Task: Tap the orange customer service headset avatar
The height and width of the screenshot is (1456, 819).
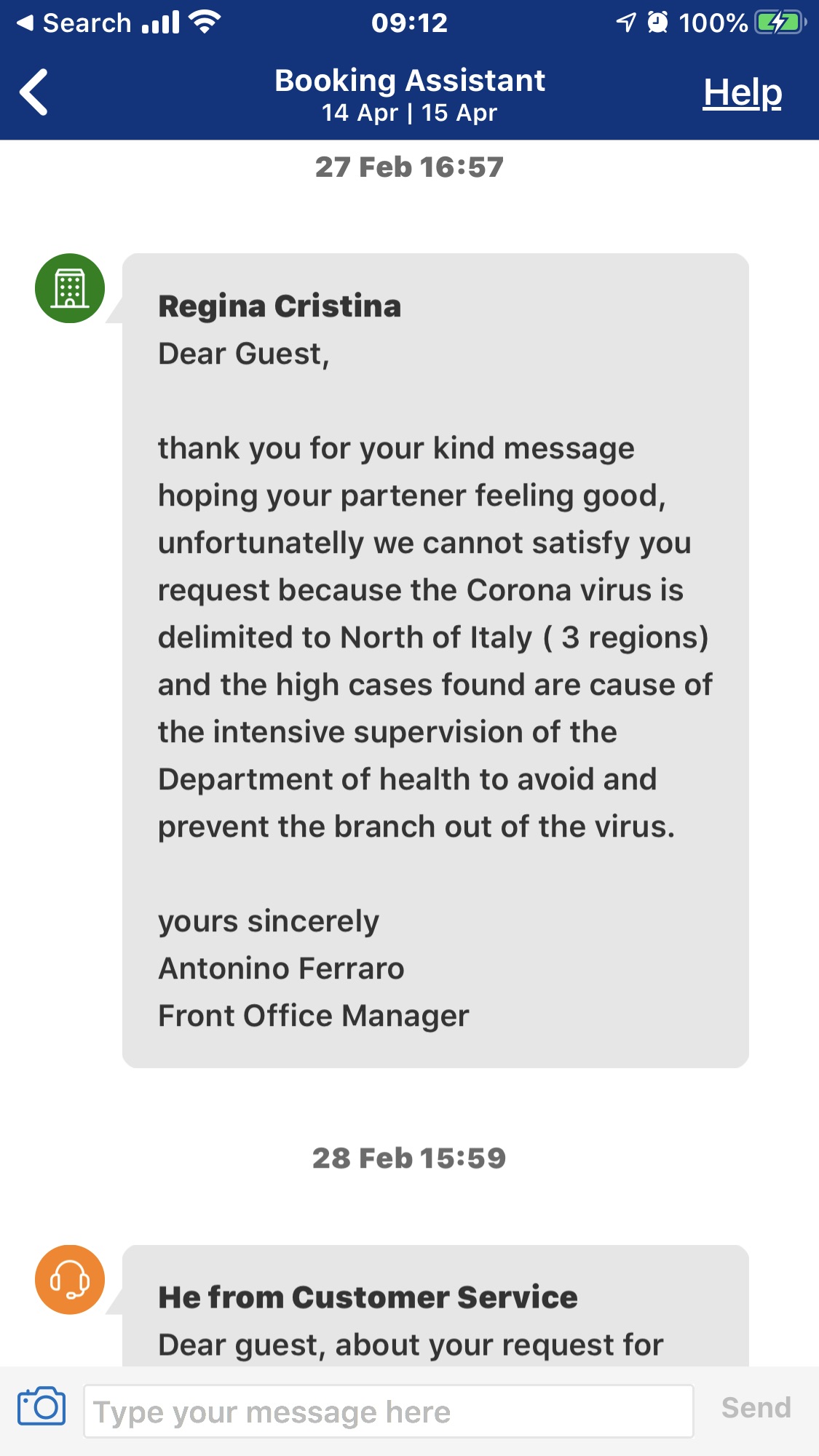Action: pyautogui.click(x=70, y=1280)
